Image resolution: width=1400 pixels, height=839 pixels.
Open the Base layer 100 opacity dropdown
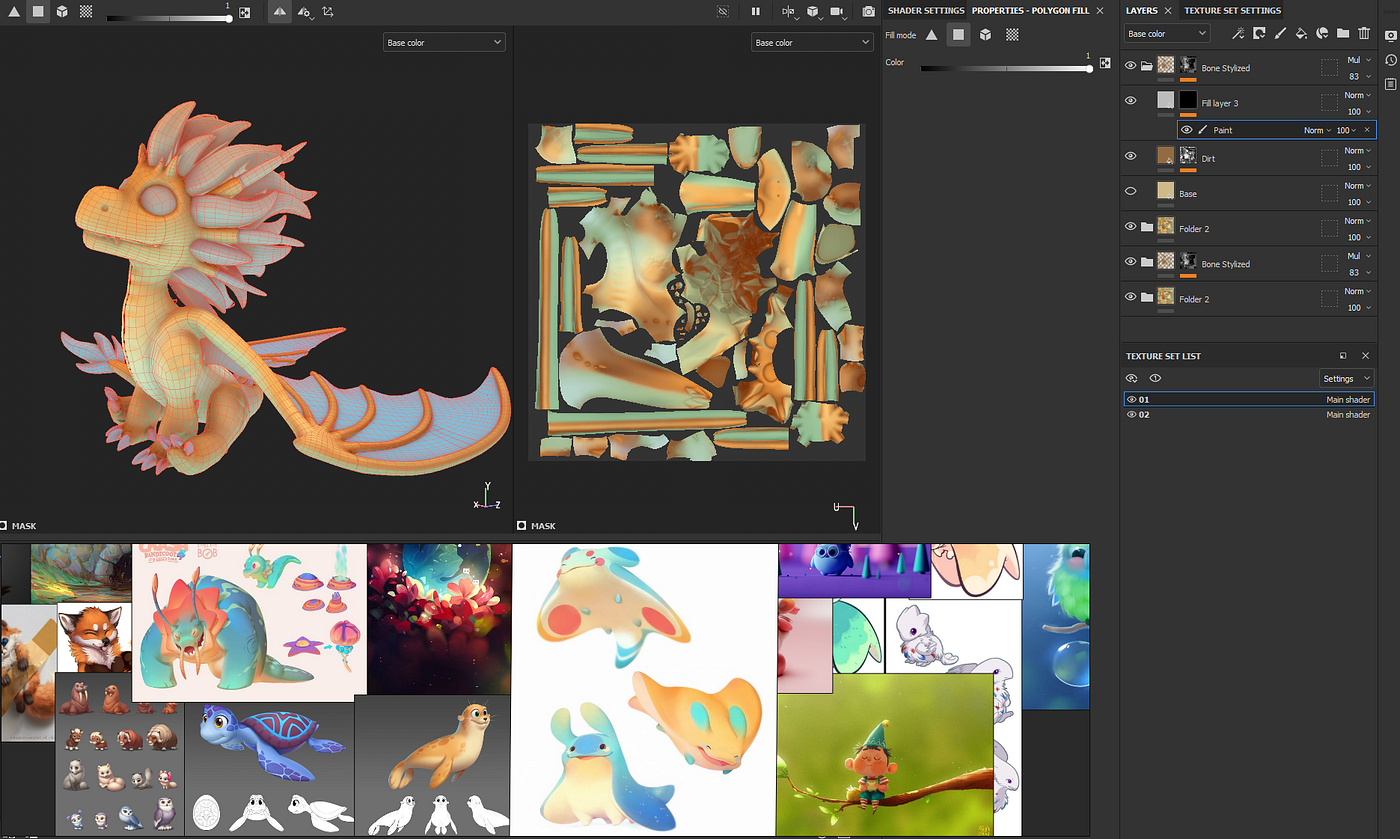[x=1358, y=202]
